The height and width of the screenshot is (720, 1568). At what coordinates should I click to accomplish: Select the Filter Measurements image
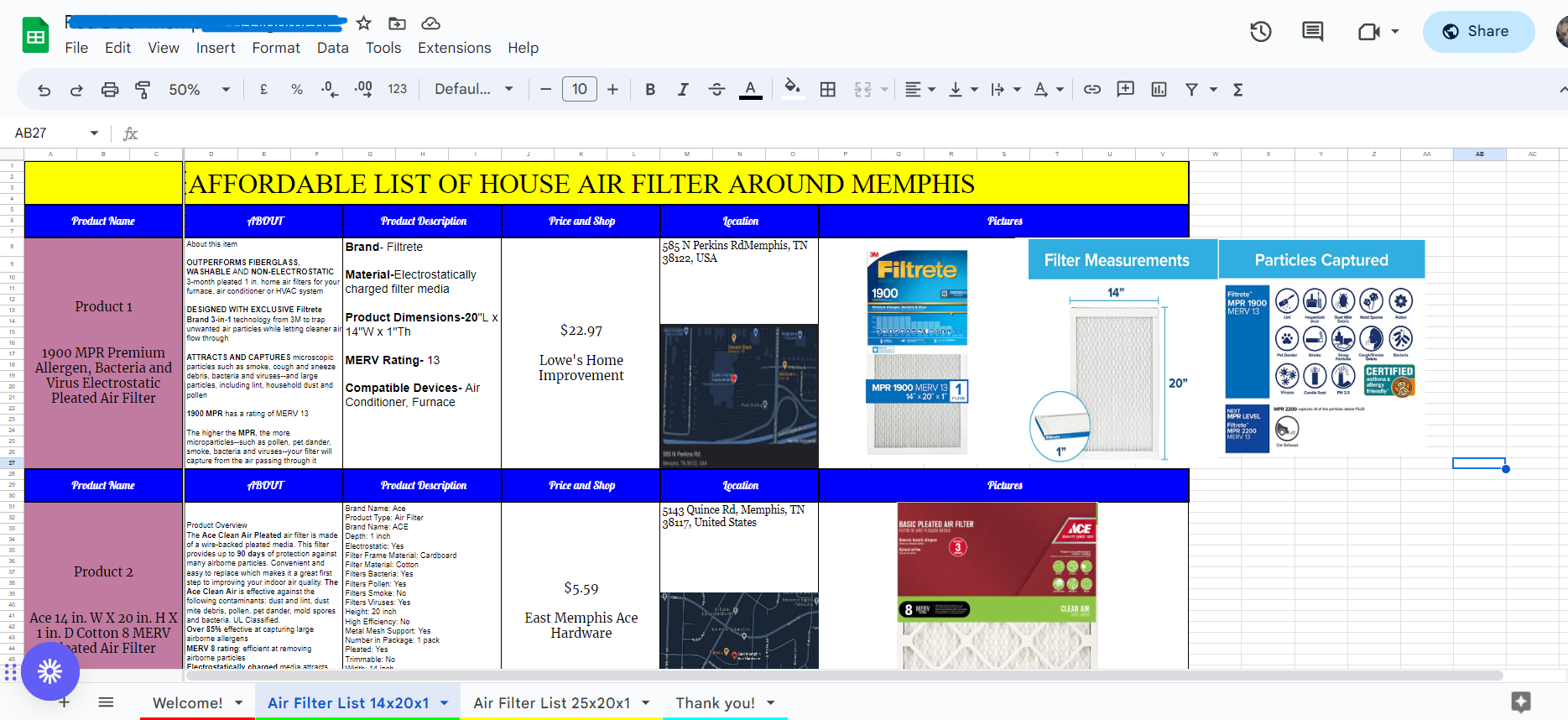tap(1123, 352)
